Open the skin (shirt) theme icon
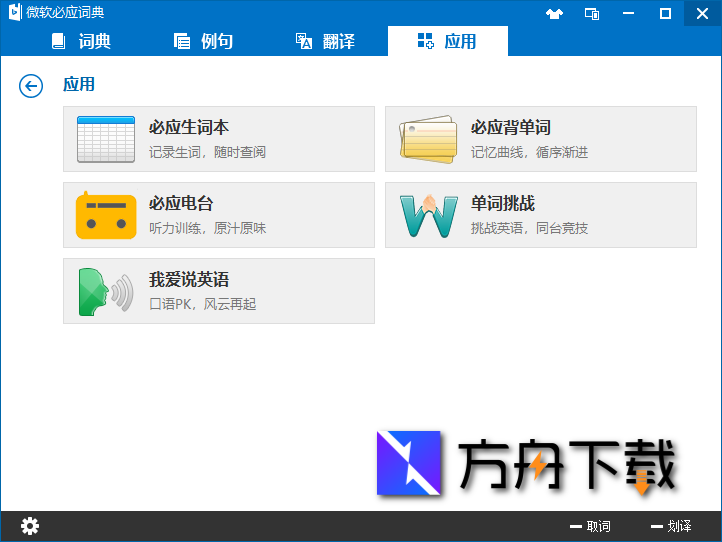Image resolution: width=722 pixels, height=542 pixels. click(554, 14)
